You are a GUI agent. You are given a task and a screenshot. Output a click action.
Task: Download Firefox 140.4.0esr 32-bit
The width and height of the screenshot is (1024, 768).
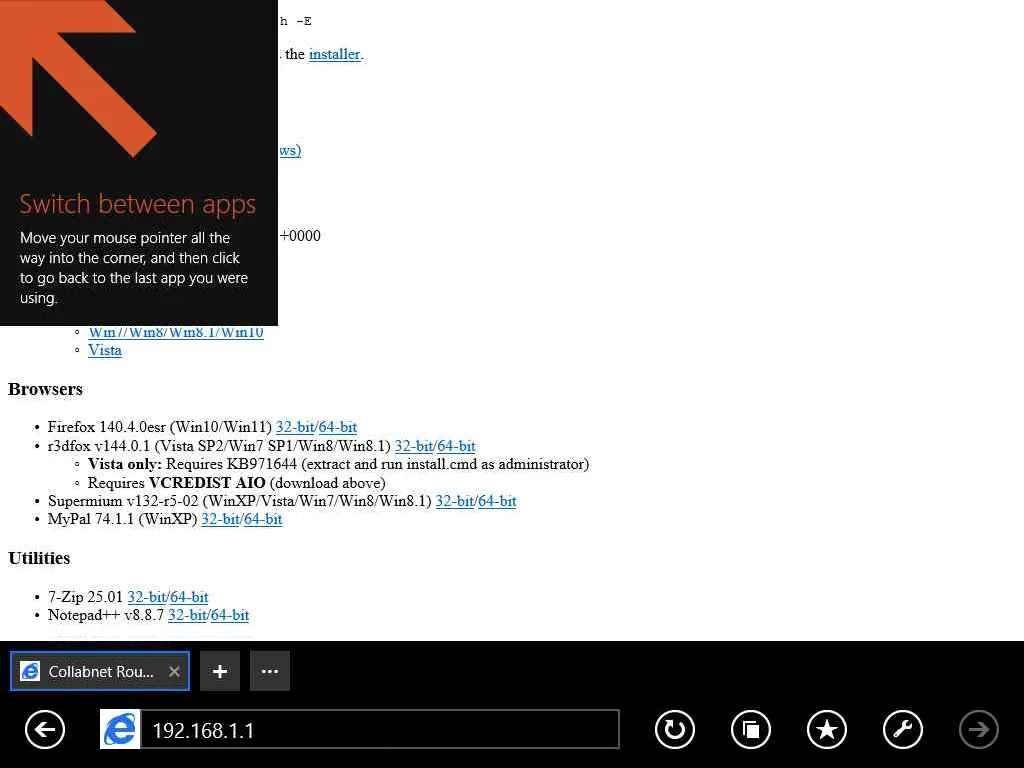295,427
